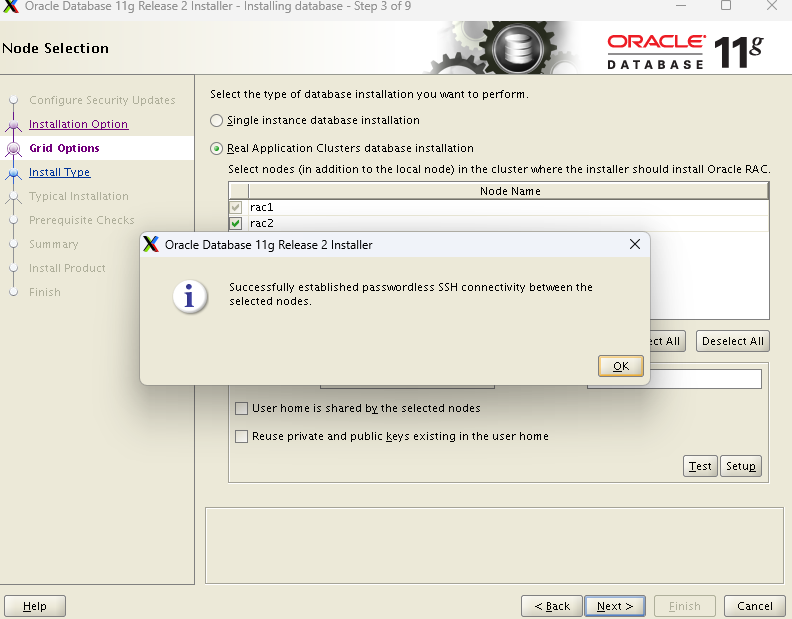
Task: Click OK in the SSH connectivity dialog
Action: click(620, 366)
